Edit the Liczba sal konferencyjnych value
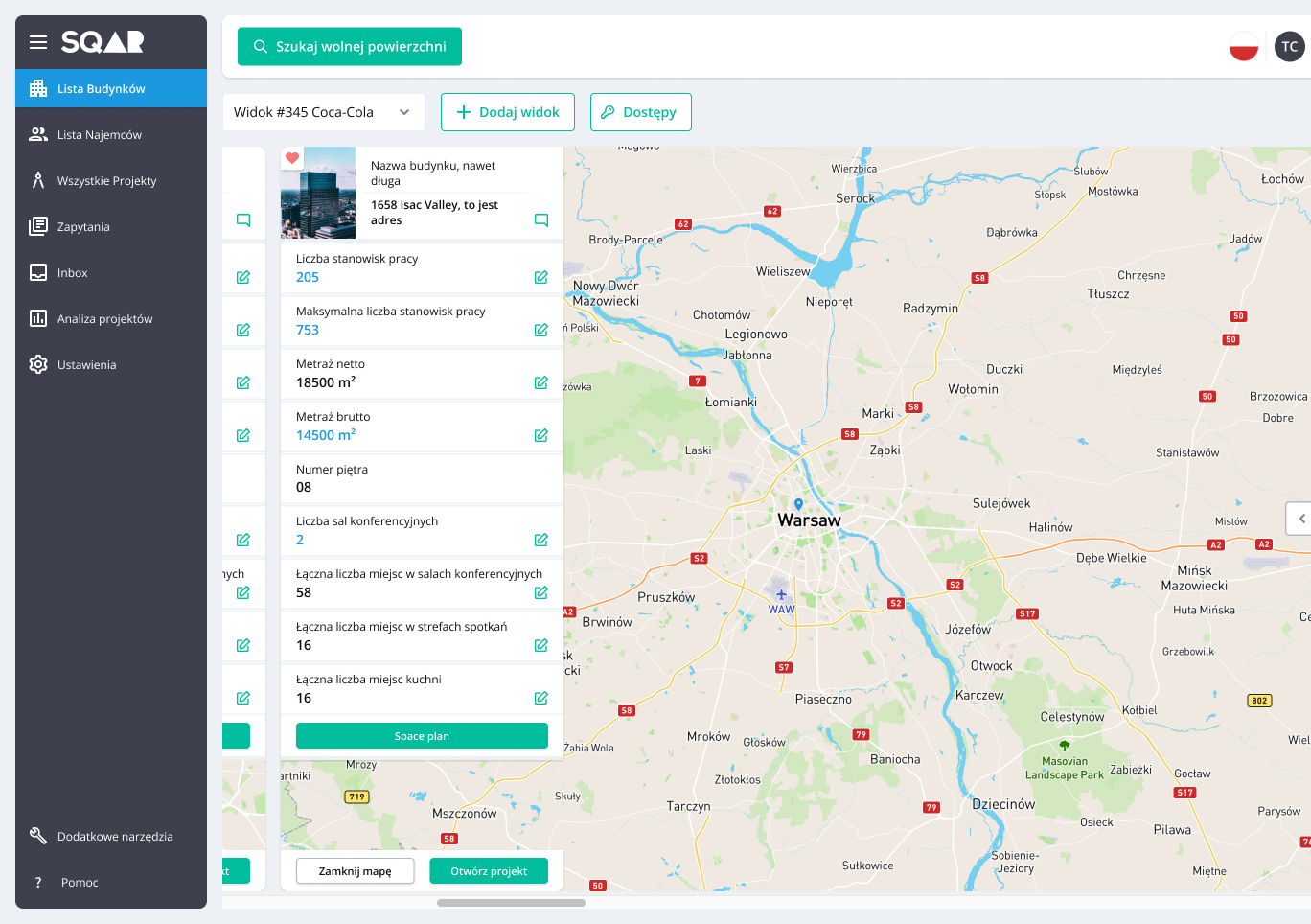The width and height of the screenshot is (1311, 924). pos(541,540)
